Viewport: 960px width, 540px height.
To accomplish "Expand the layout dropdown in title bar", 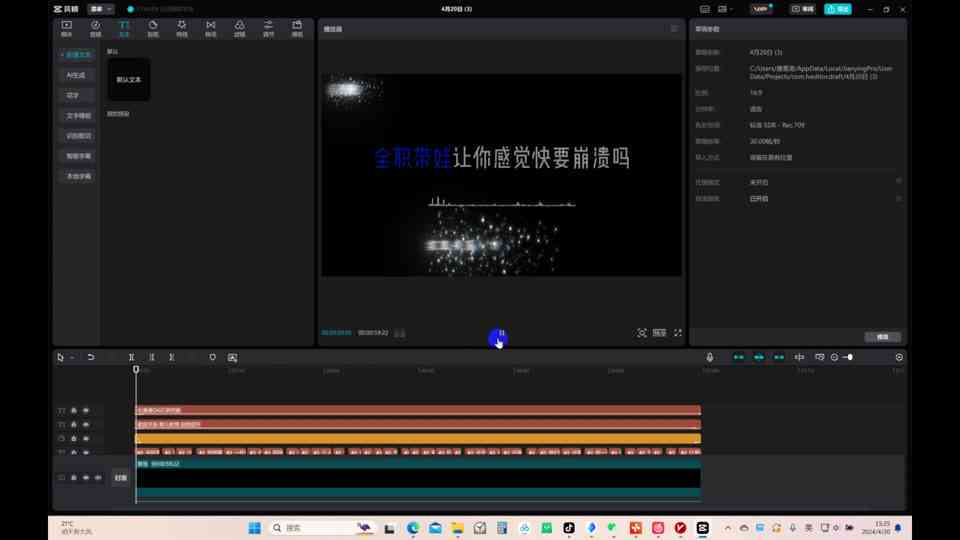I will [725, 9].
